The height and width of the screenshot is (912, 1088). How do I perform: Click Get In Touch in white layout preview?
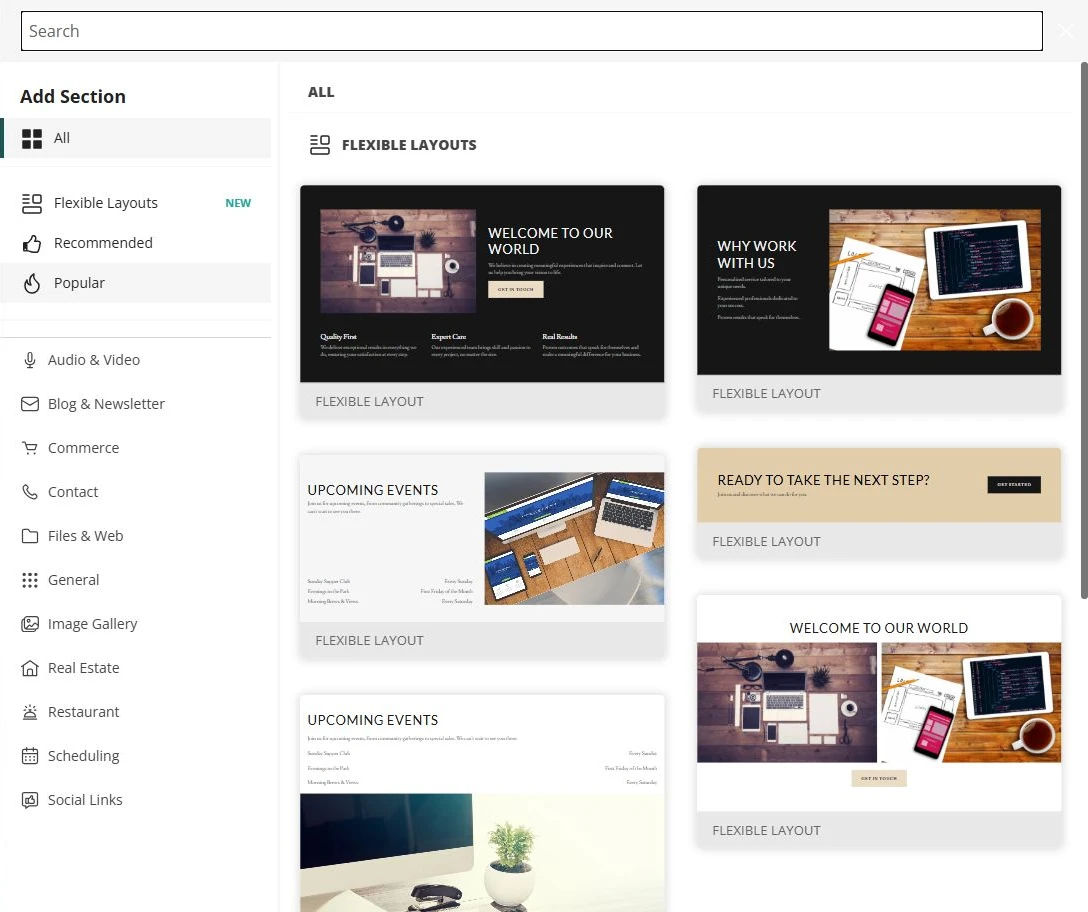[878, 779]
